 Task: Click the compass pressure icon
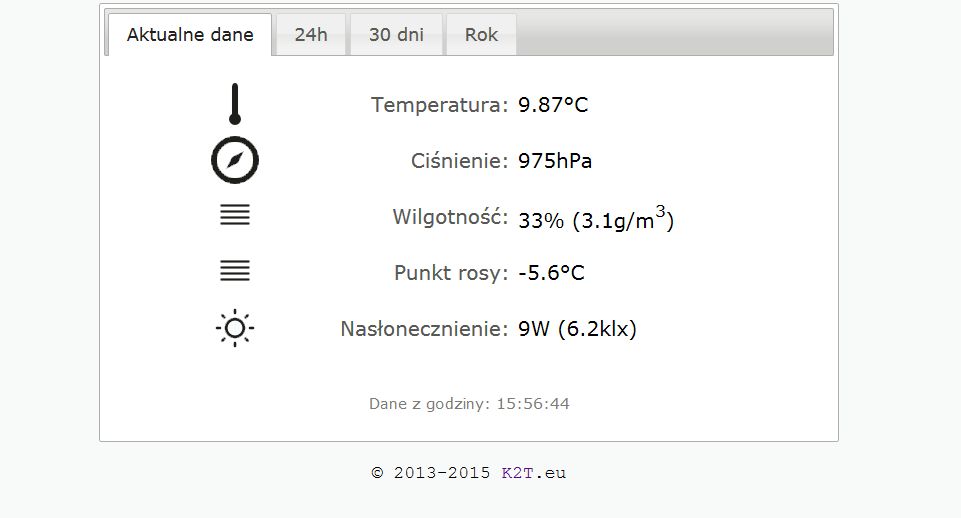click(235, 160)
